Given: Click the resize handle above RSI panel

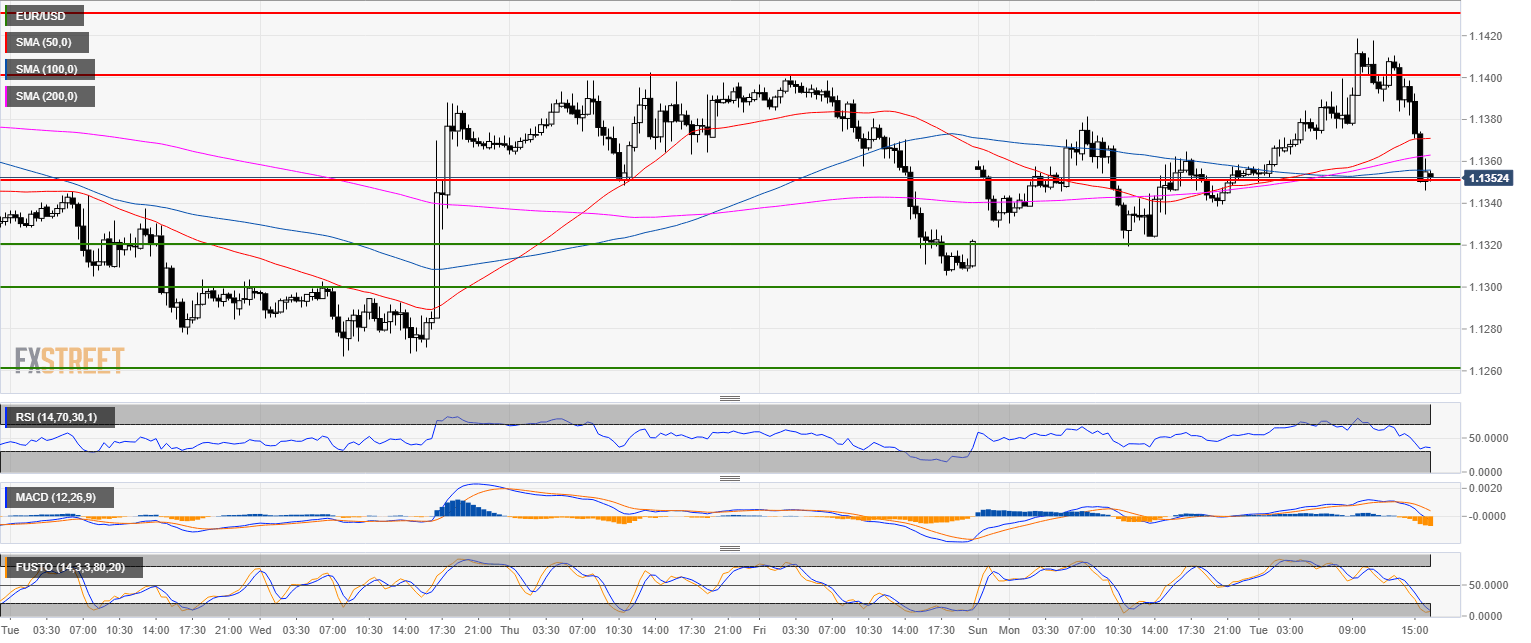Looking at the screenshot, I should [730, 399].
